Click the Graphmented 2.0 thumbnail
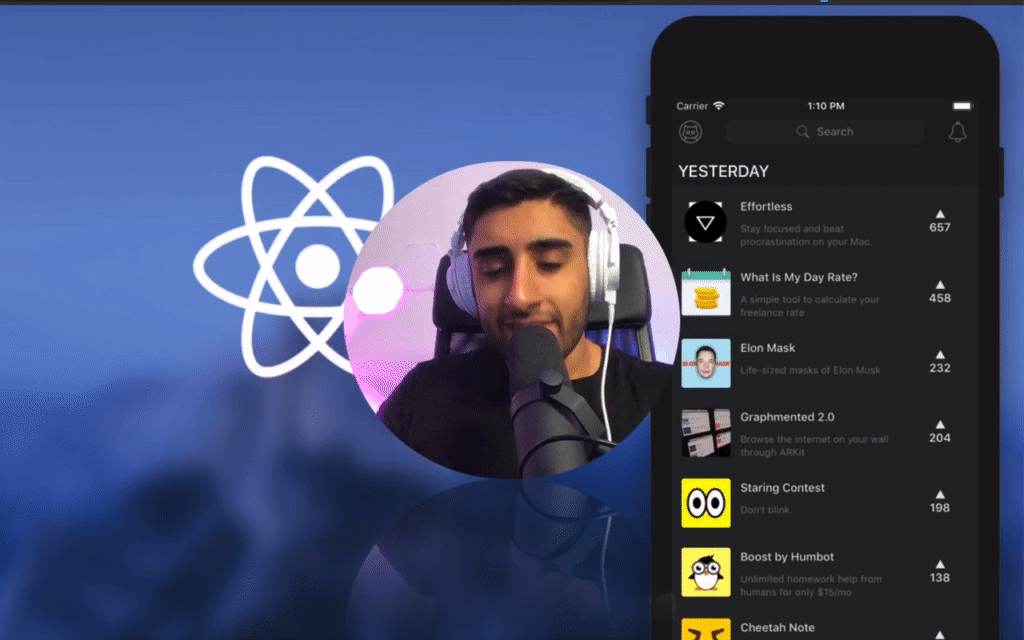 click(x=706, y=433)
